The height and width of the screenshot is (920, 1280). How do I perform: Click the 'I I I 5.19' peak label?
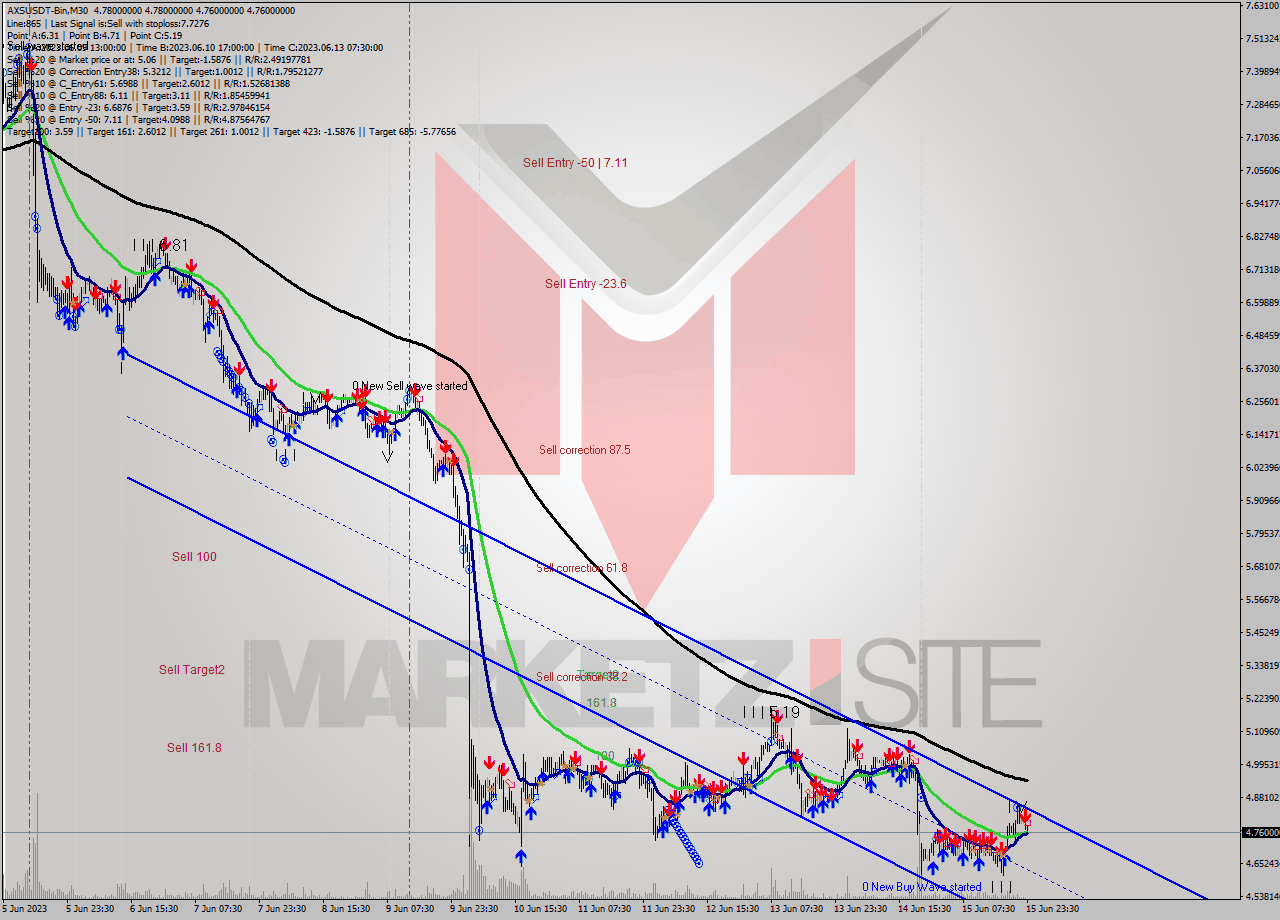point(771,713)
